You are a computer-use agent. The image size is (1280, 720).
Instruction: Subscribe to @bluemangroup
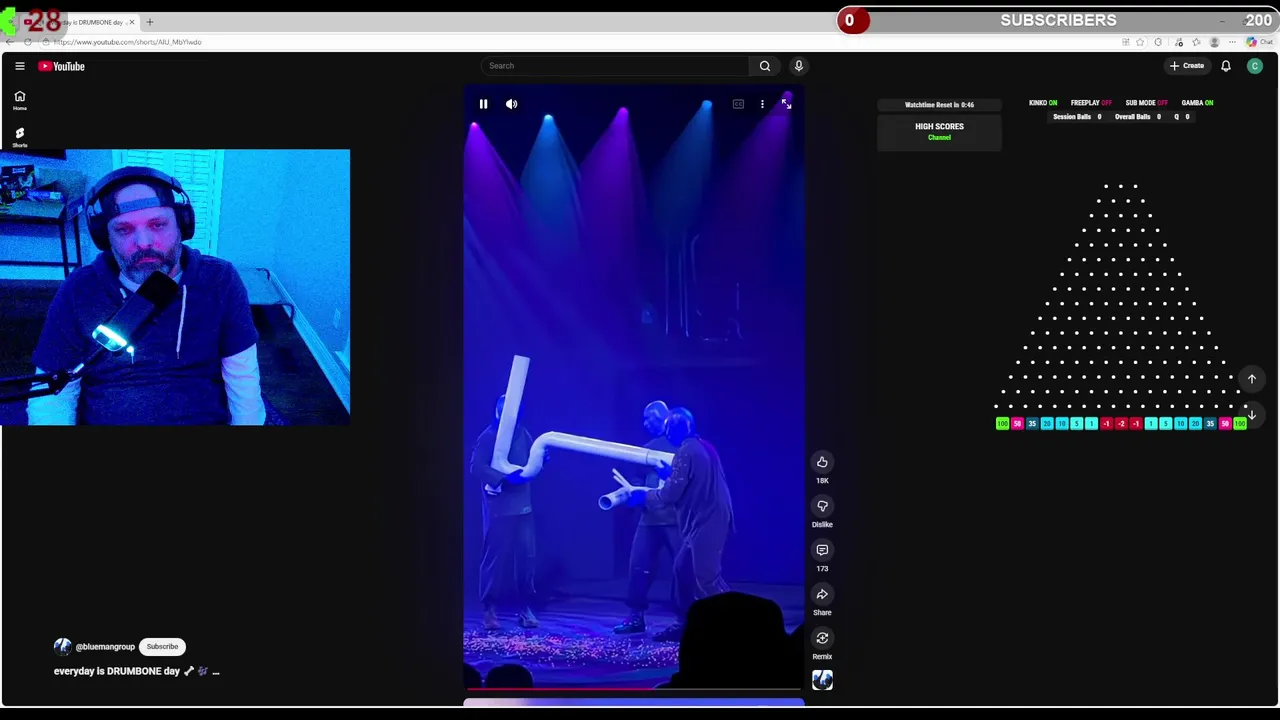(162, 647)
